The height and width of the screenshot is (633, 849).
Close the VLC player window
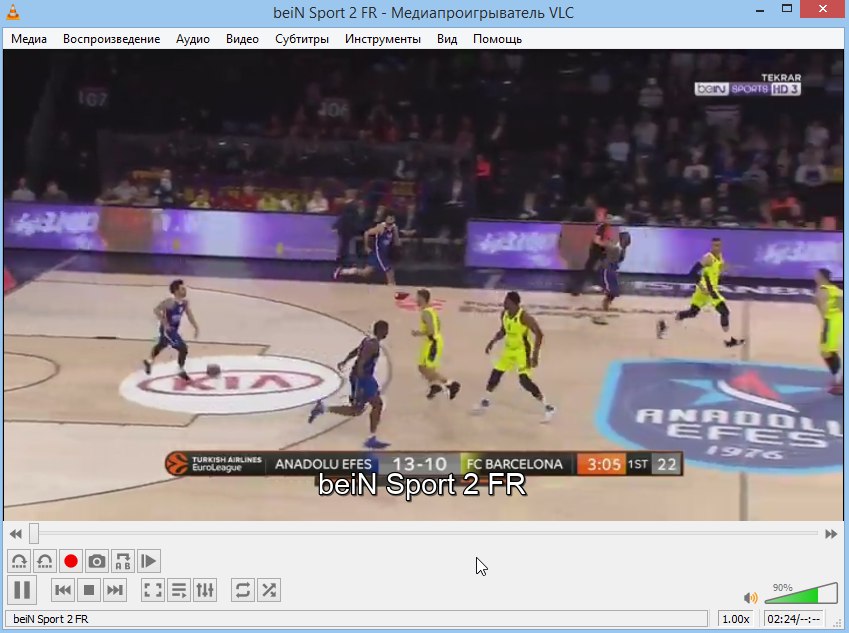[x=823, y=9]
